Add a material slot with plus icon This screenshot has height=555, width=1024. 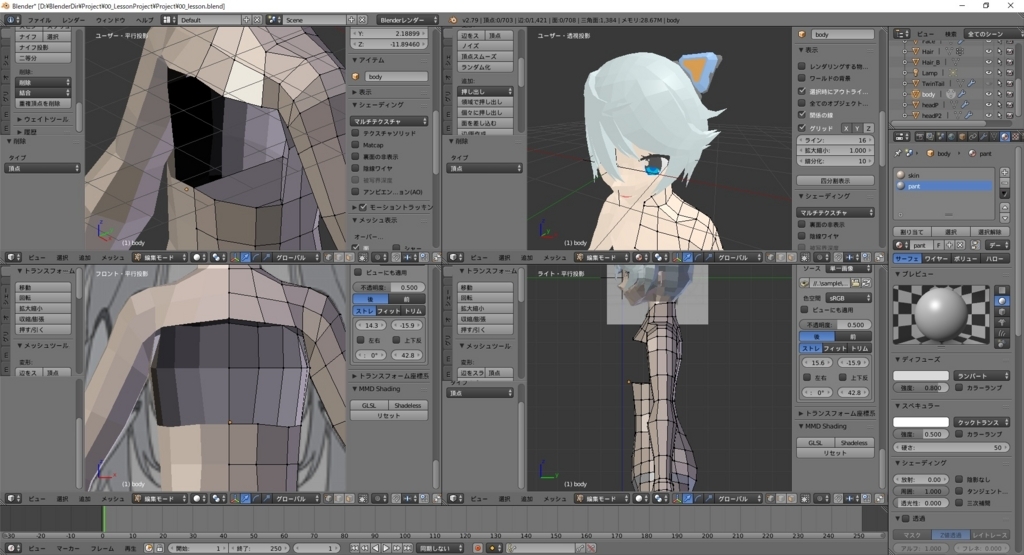1004,172
